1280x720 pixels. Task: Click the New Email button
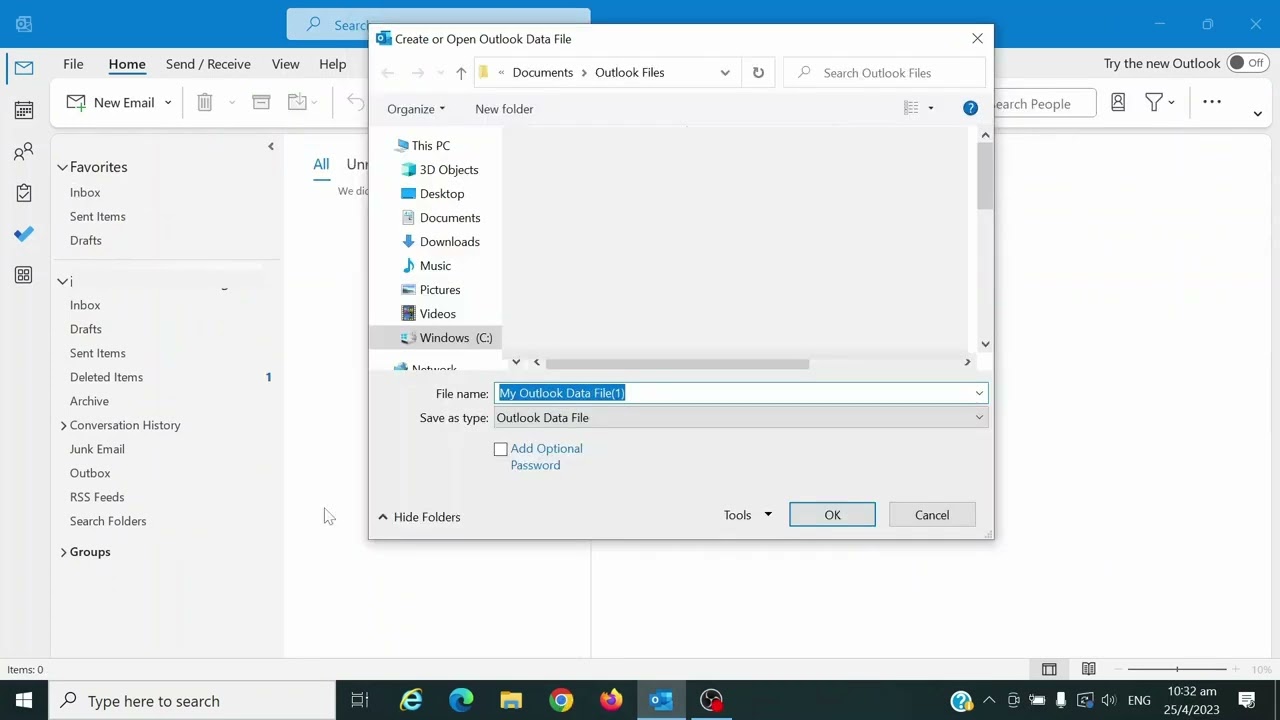111,102
